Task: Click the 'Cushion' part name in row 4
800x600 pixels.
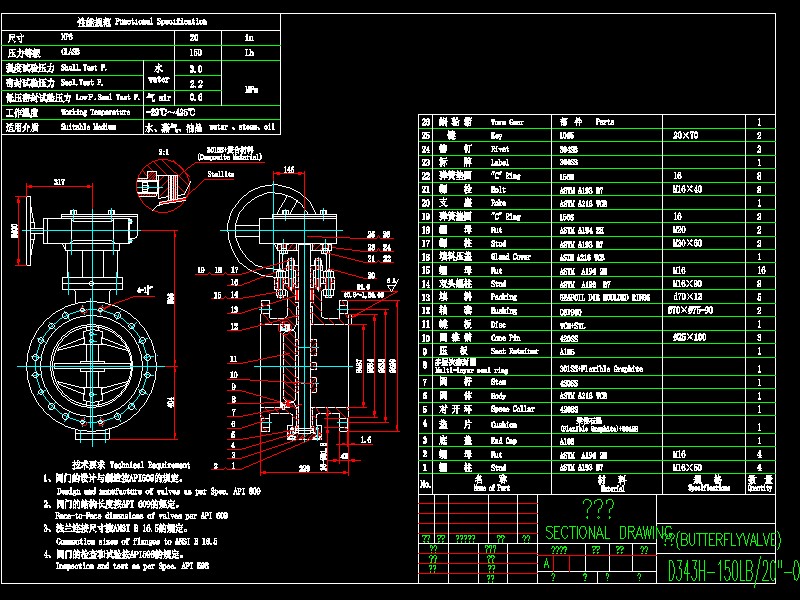Action: point(504,424)
